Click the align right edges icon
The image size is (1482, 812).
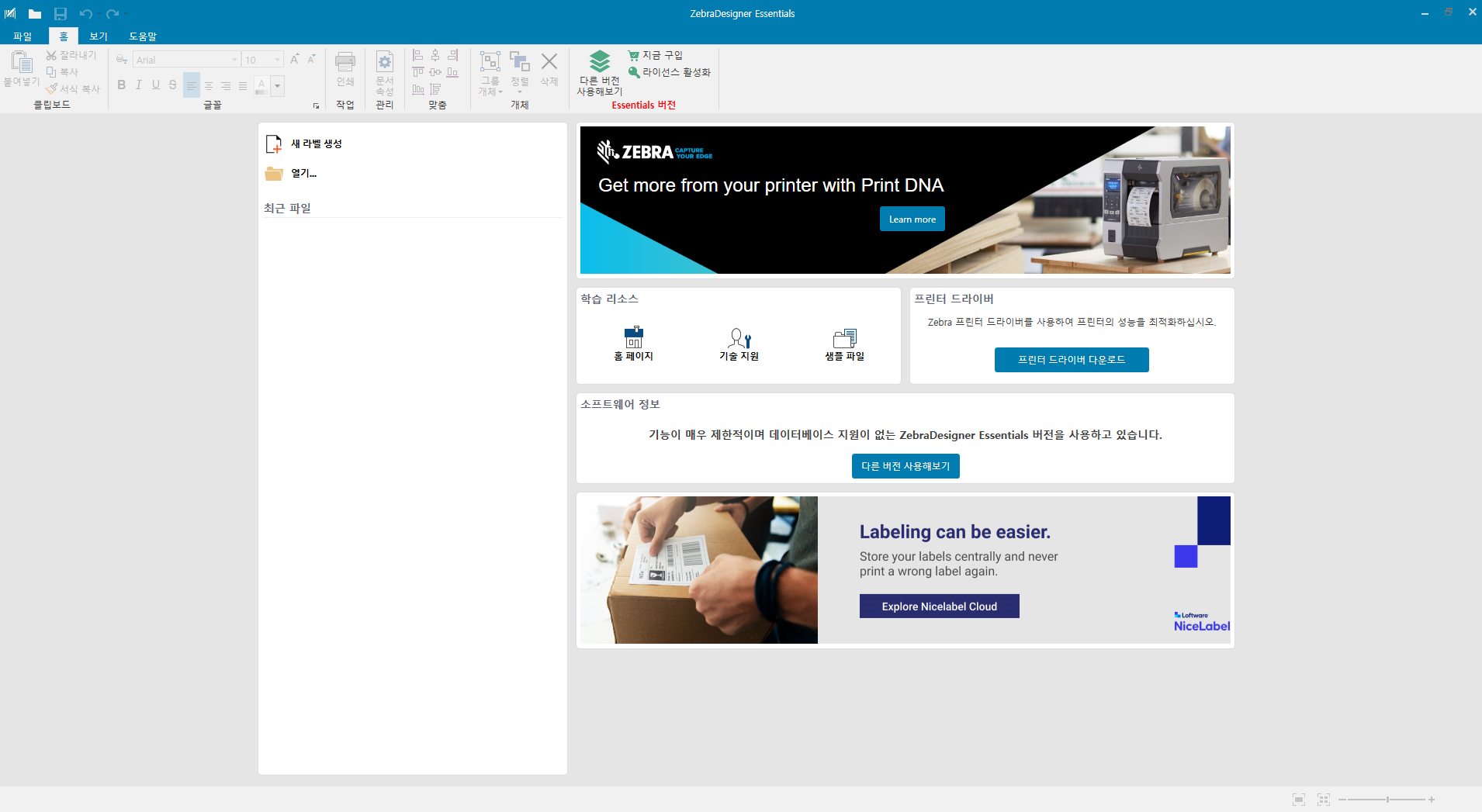pos(452,55)
